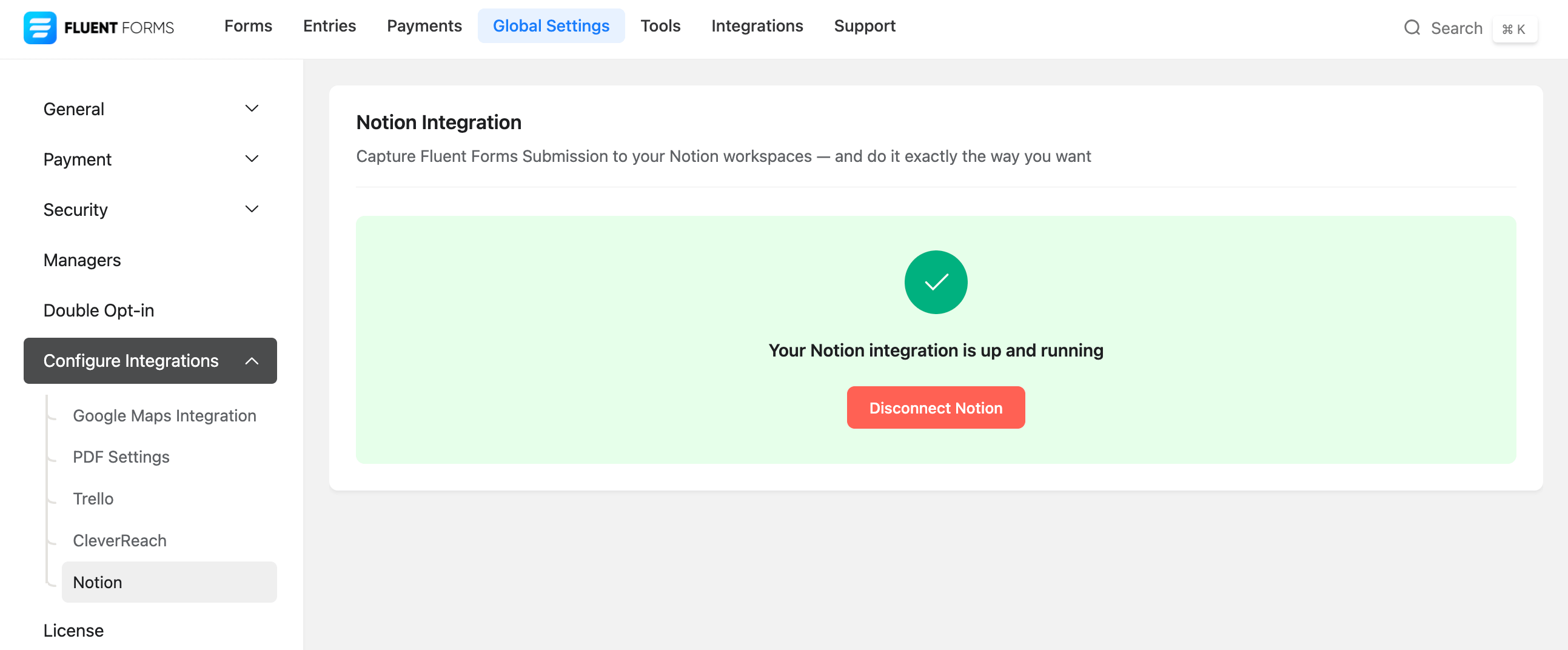Screen dimensions: 1568x650
Task: Collapse the Configure Integrations section
Action: click(252, 361)
